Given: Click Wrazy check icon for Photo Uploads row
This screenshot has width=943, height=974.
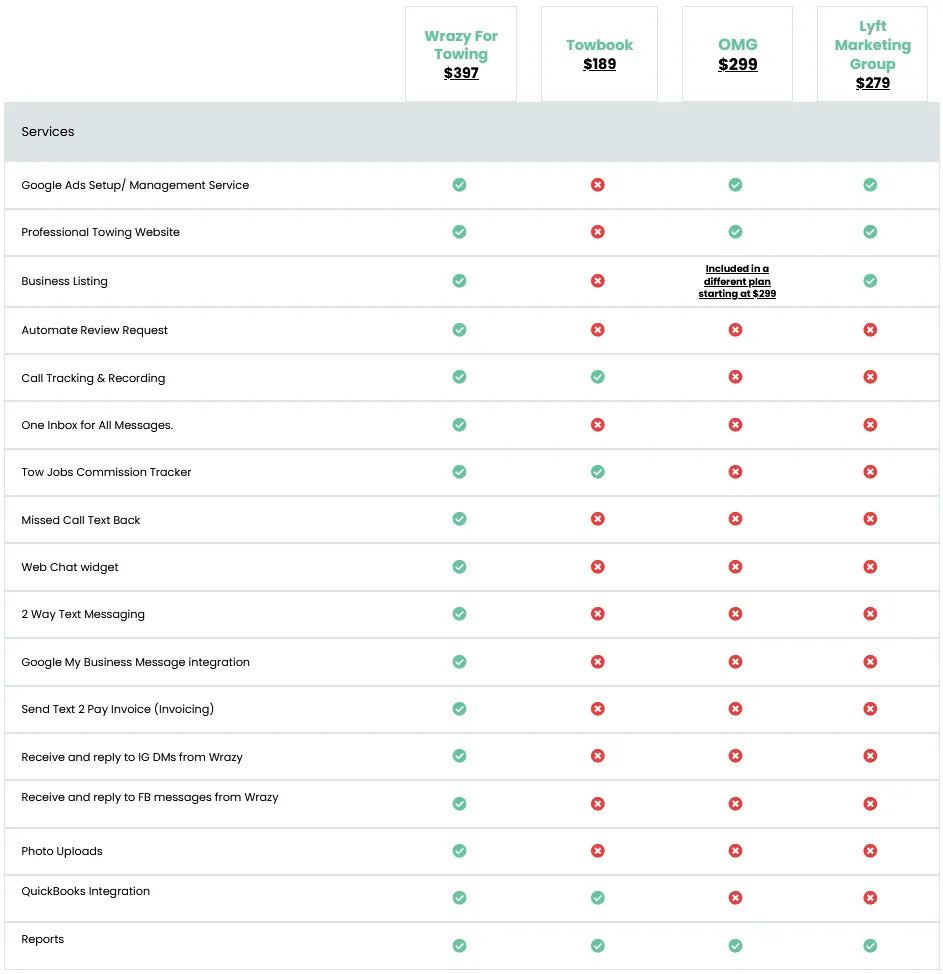Looking at the screenshot, I should point(459,851).
